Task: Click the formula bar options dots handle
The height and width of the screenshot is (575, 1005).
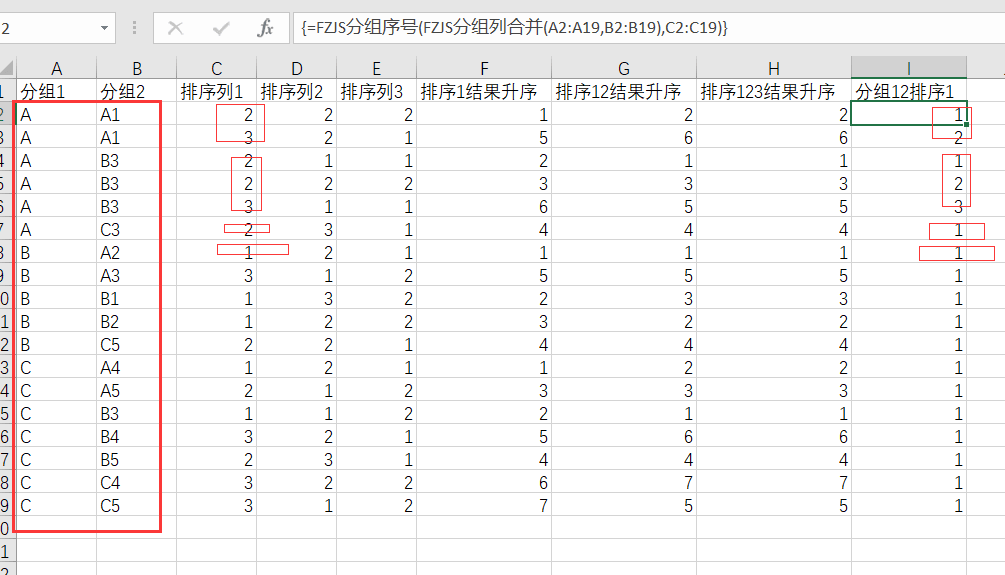Action: click(x=134, y=28)
